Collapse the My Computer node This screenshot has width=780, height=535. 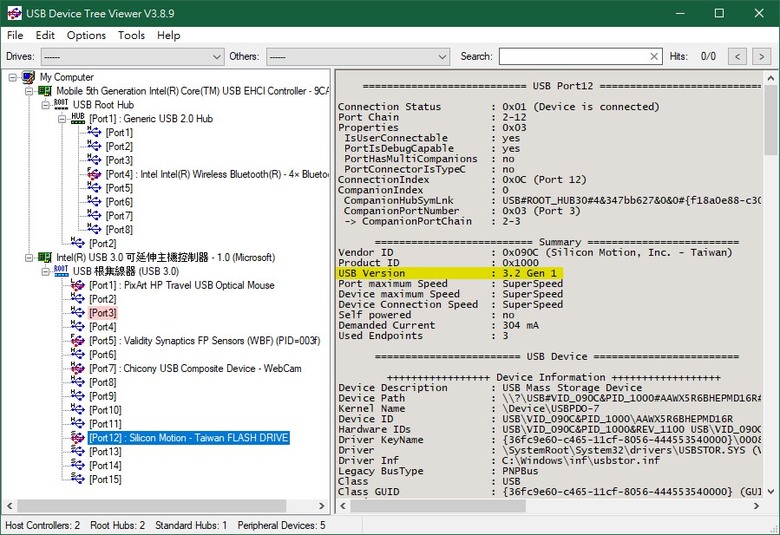tap(12, 77)
